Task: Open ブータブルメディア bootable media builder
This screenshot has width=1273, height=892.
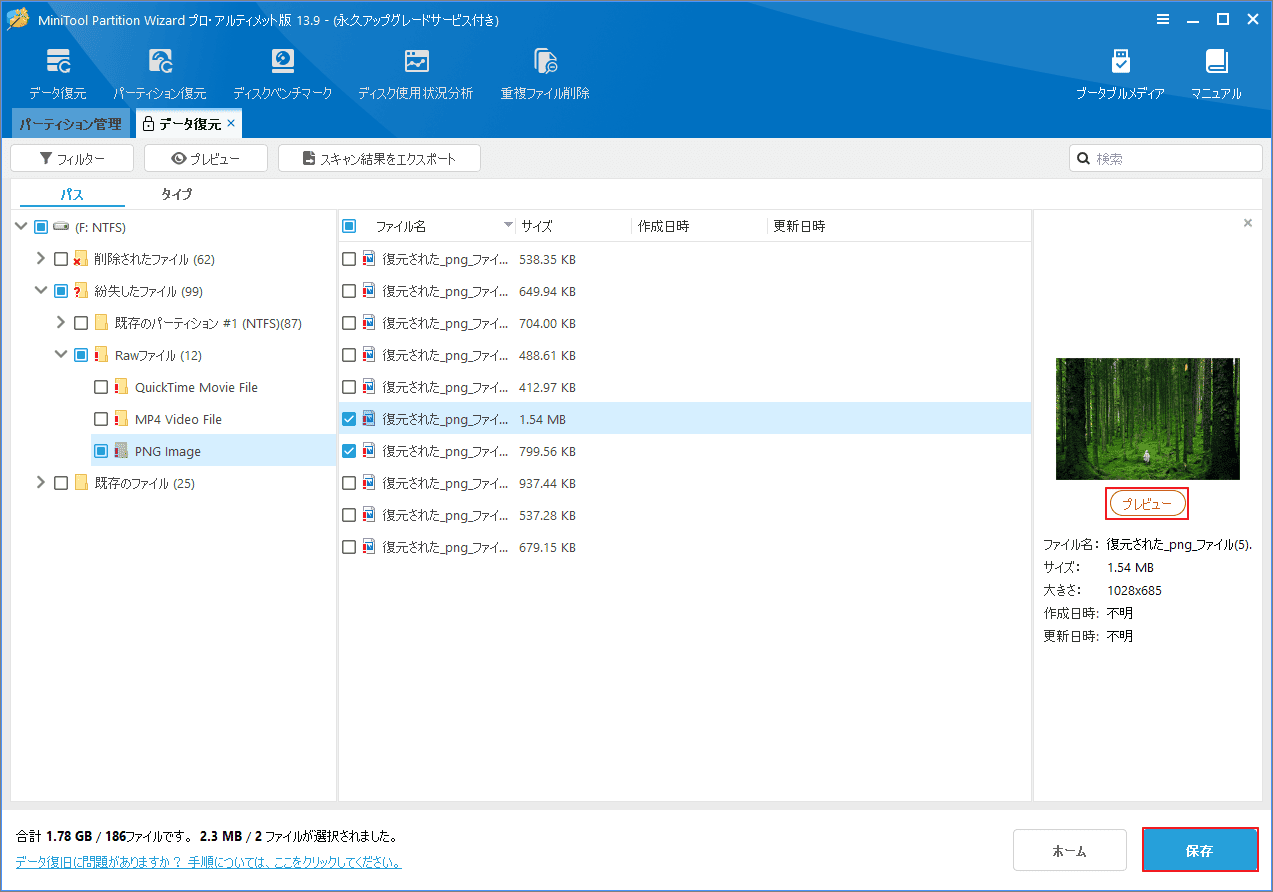Action: [x=1120, y=73]
